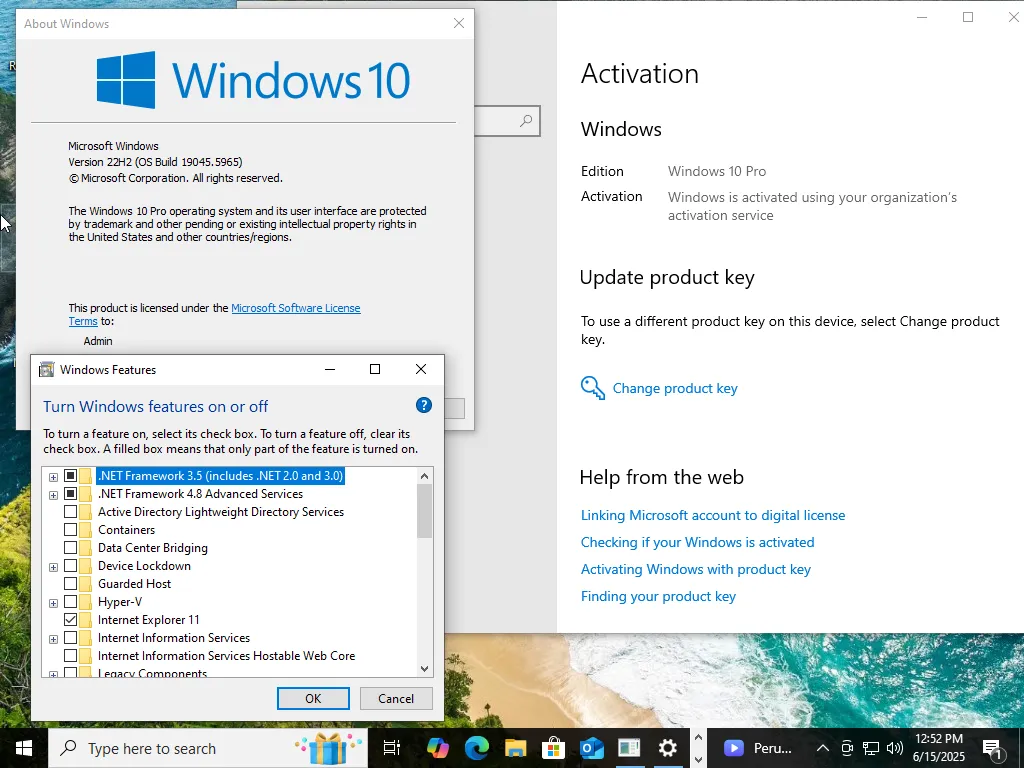Expand .NET Framework 4.8 Advanced Services node
Image resolution: width=1024 pixels, height=768 pixels.
(54, 495)
